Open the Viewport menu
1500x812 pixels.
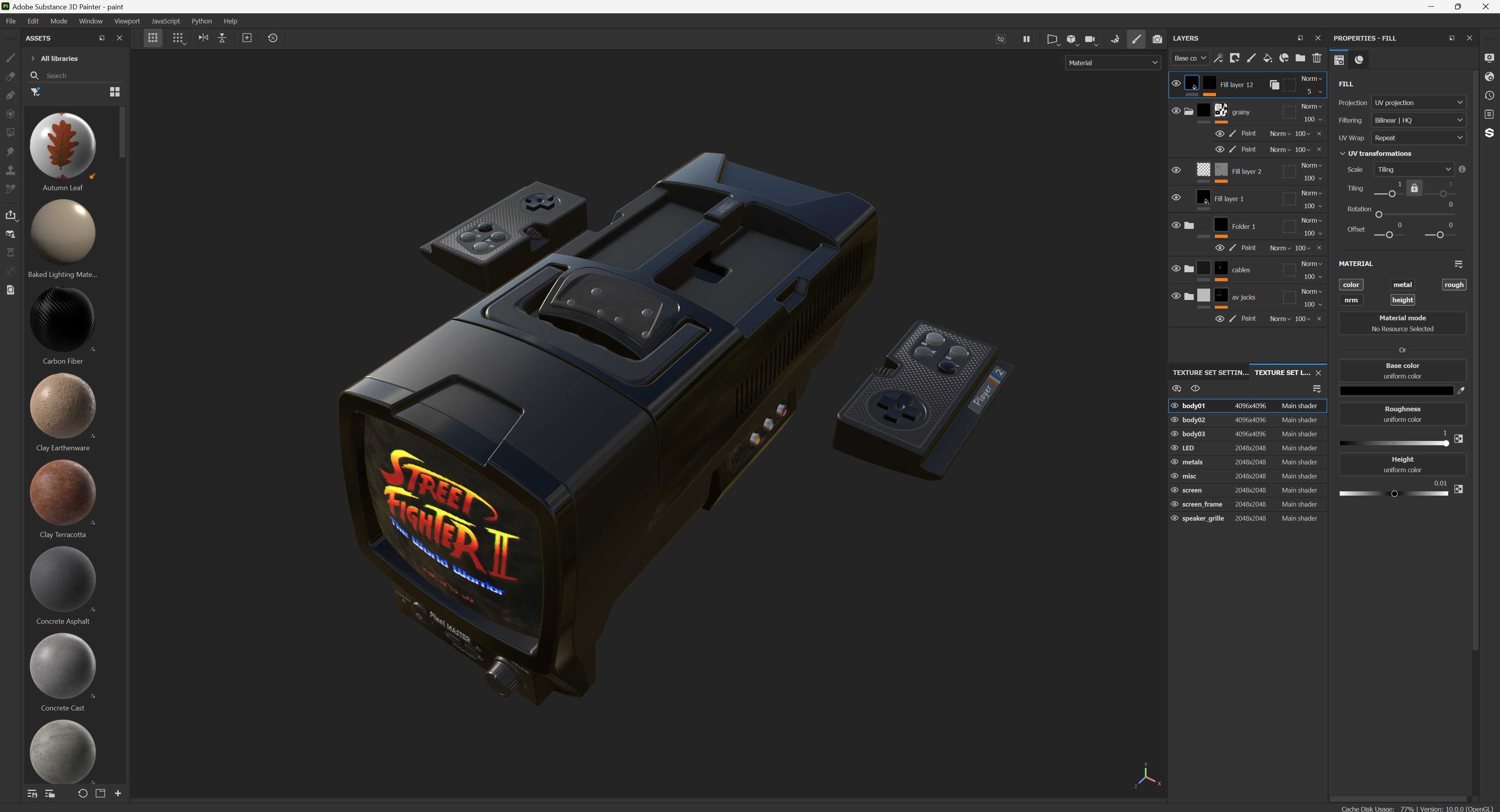click(x=126, y=21)
